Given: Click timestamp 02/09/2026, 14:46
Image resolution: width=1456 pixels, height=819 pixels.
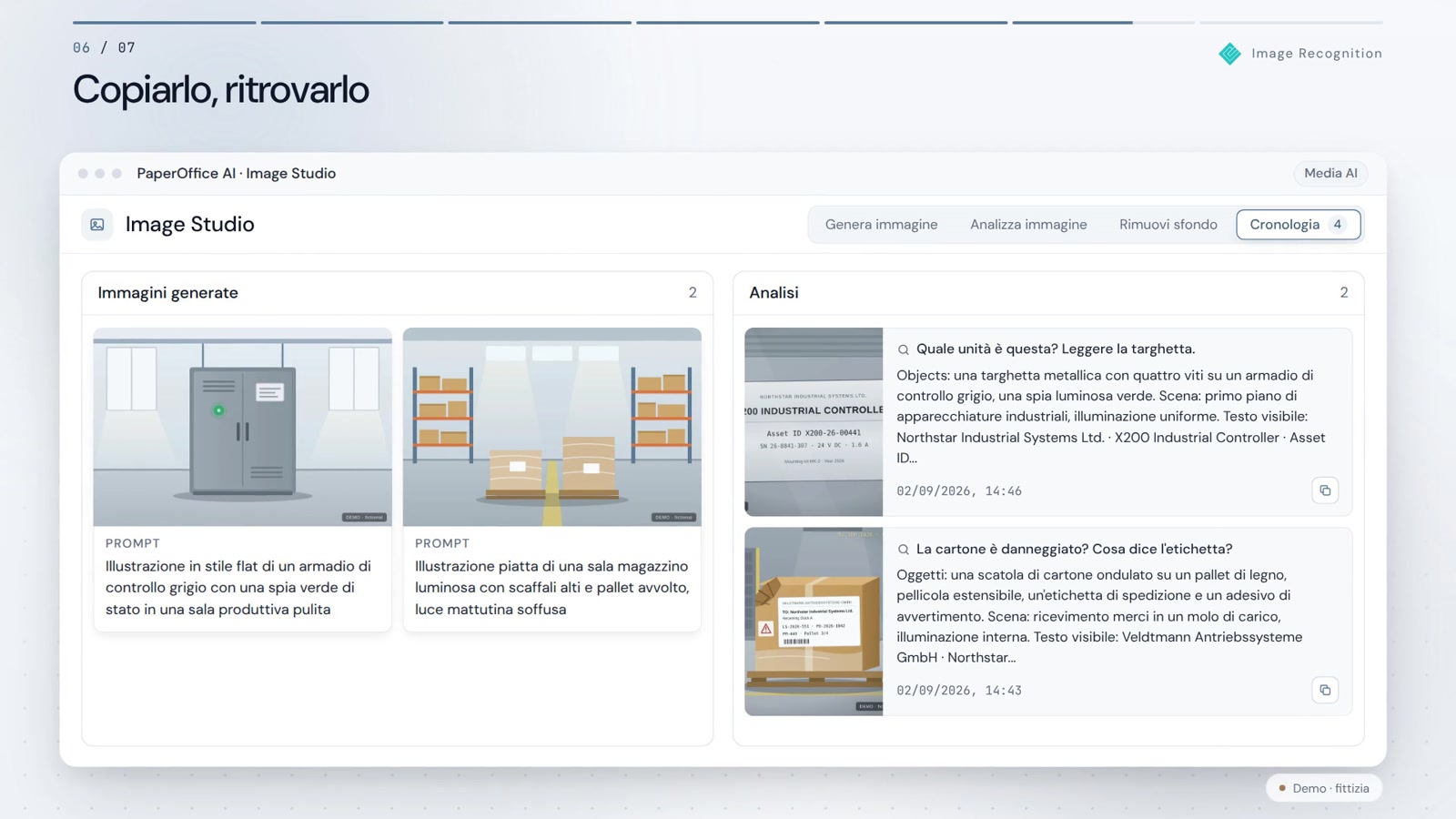Looking at the screenshot, I should (959, 491).
